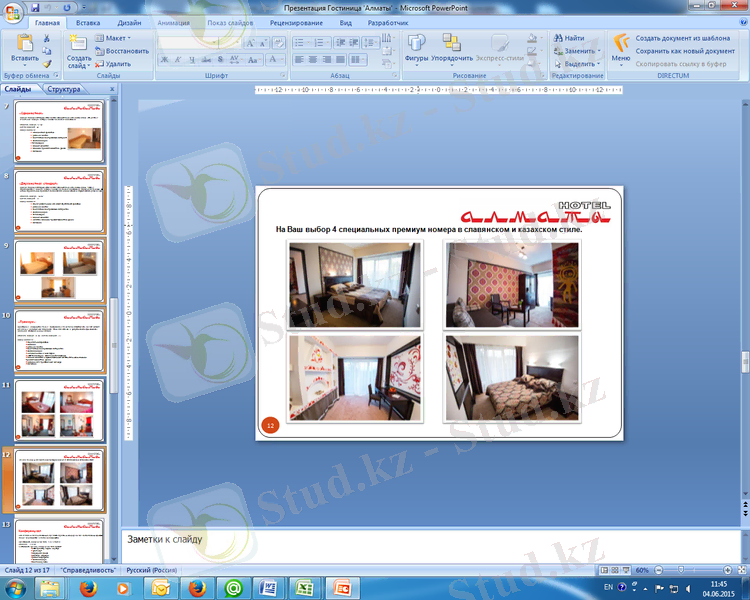Viewport: 750px width, 600px height.
Task: Click the Упорядочить arrange icon
Action: pos(452,43)
